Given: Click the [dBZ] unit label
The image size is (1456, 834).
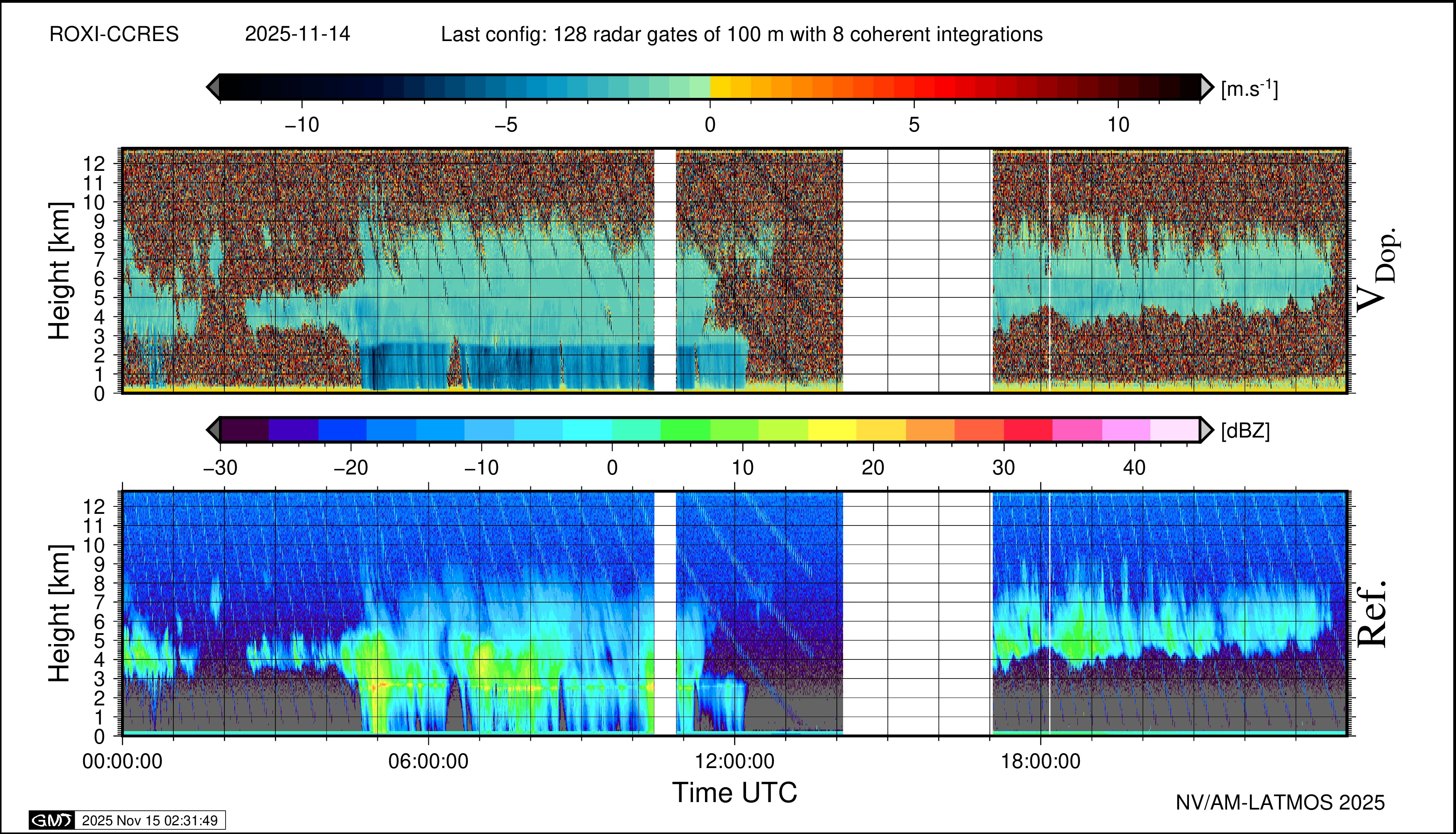Looking at the screenshot, I should [1245, 431].
